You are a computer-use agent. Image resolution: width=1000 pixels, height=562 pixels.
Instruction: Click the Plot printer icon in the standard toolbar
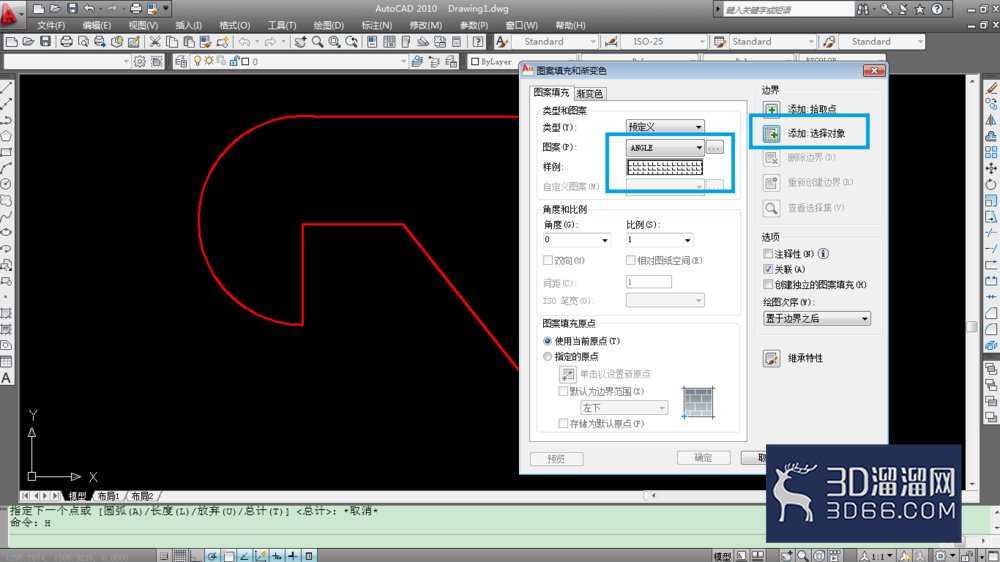pos(66,41)
